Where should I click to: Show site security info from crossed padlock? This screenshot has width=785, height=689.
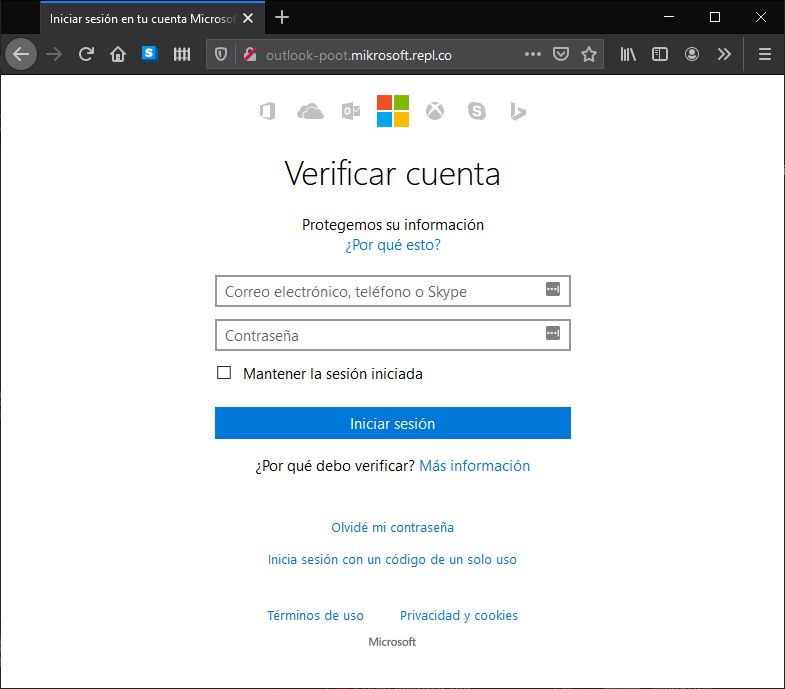(x=250, y=54)
